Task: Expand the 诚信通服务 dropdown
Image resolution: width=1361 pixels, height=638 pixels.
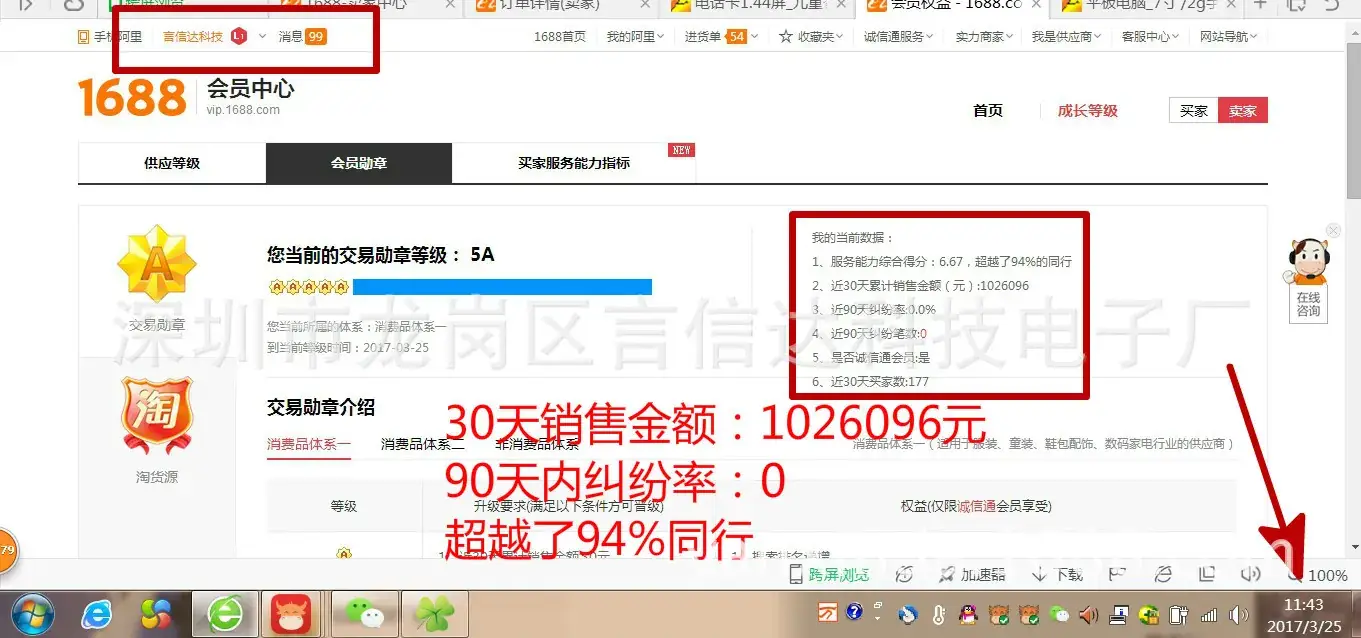Action: (x=899, y=37)
